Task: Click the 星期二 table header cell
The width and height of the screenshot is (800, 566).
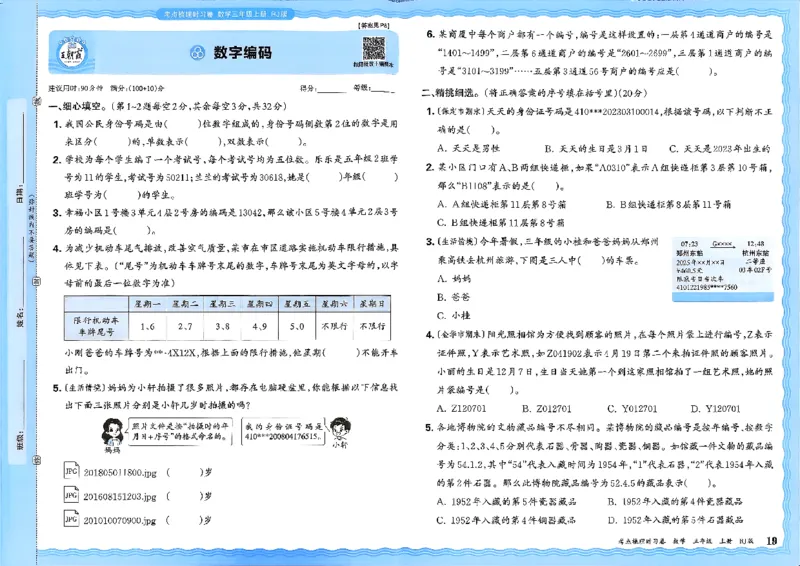Action: pyautogui.click(x=185, y=304)
